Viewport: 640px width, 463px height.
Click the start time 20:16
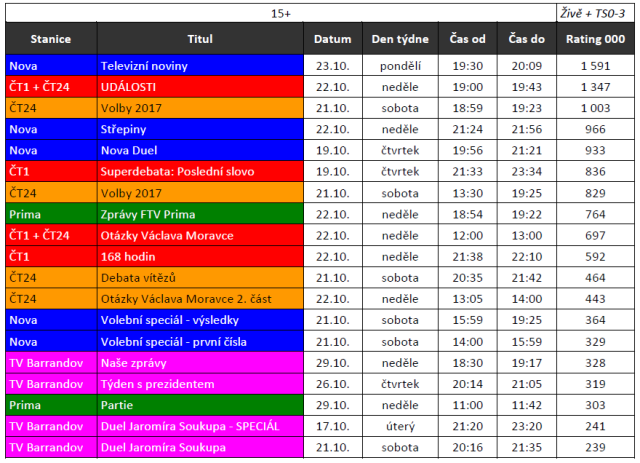(x=468, y=447)
